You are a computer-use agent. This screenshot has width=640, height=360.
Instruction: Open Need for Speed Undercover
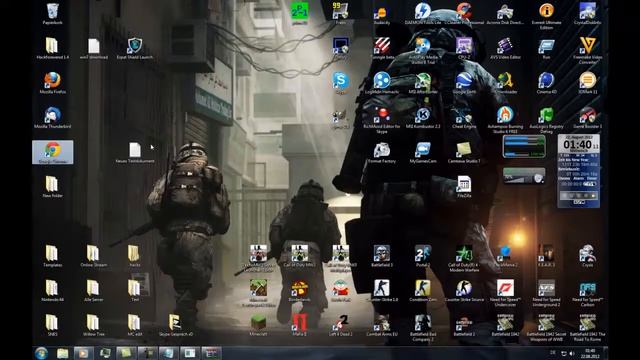pyautogui.click(x=505, y=293)
